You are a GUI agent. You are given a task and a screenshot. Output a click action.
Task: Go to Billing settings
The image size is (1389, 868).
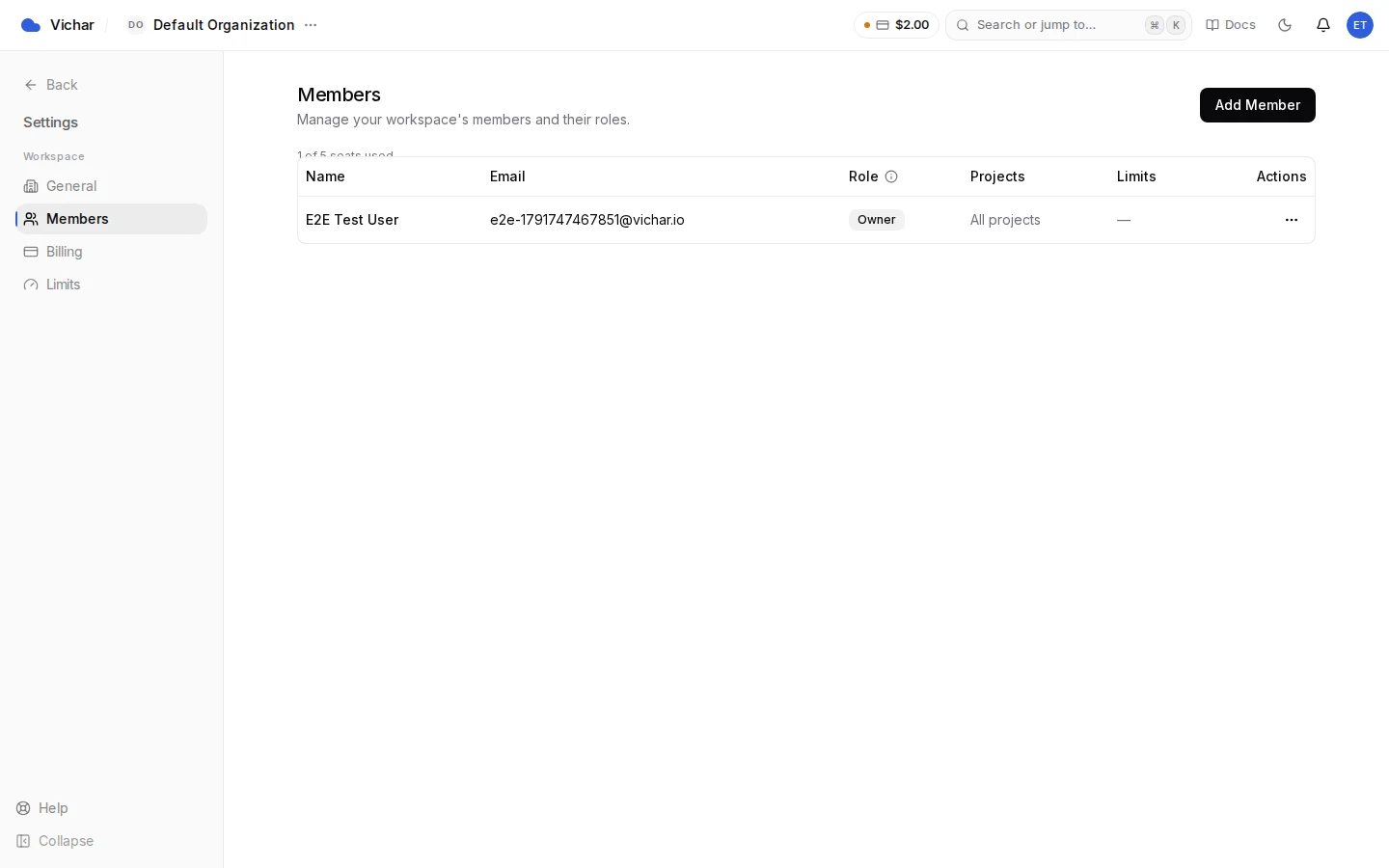click(x=111, y=252)
